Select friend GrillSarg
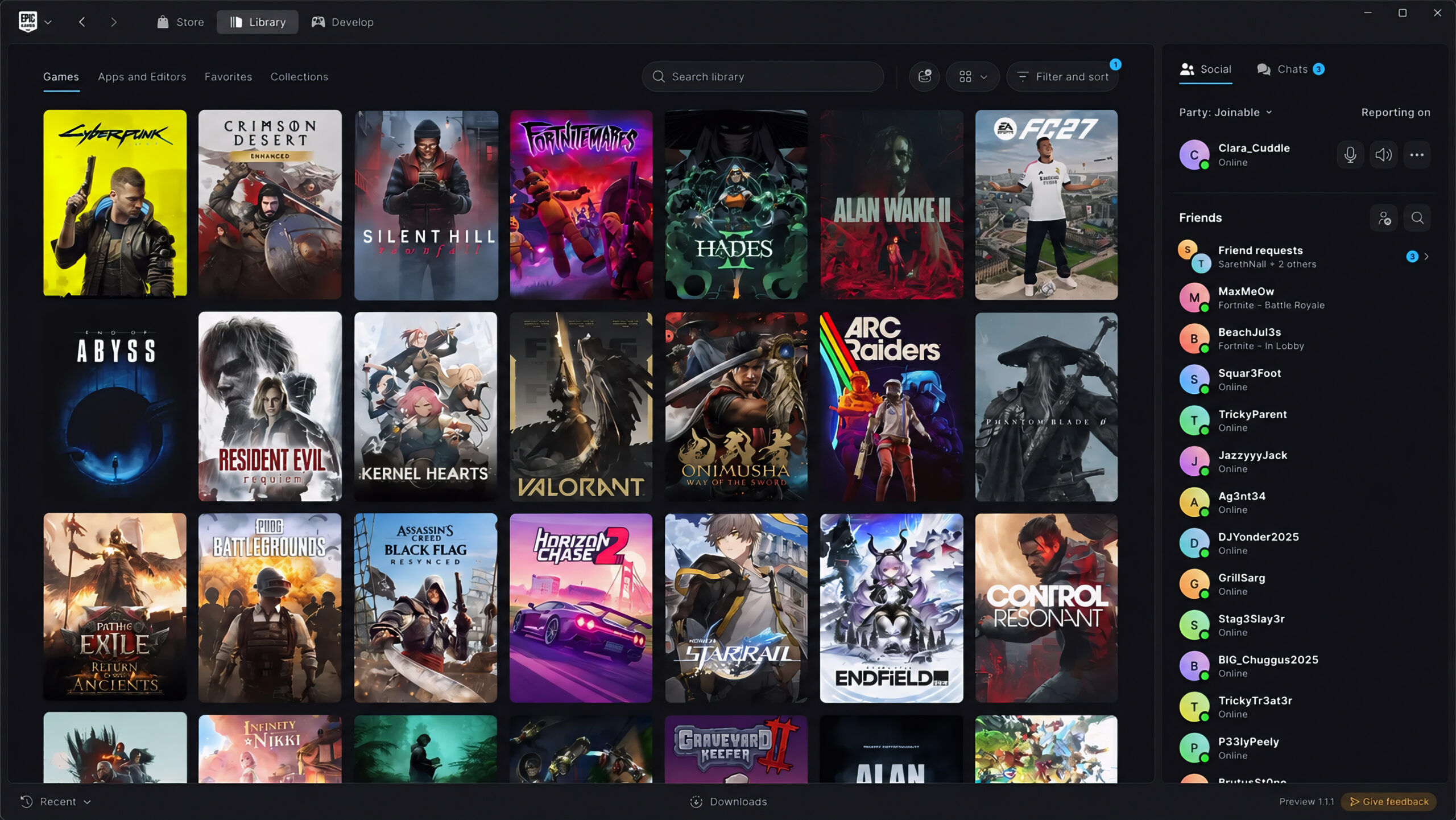Viewport: 1456px width, 820px height. (x=1304, y=584)
